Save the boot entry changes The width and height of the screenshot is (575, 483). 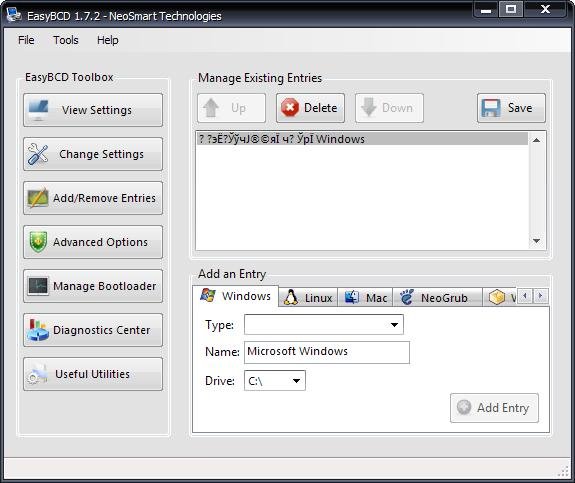click(x=511, y=108)
